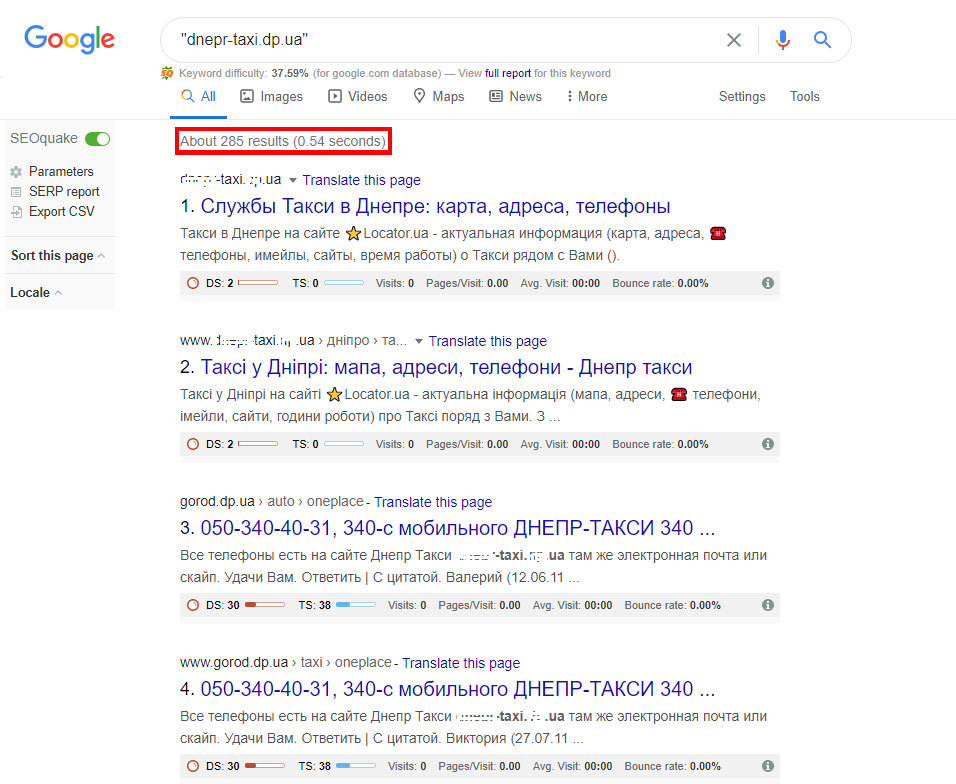Viewport: 956px width, 784px height.
Task: Click 'Pages/Visit: 0.00' in result 3 bar
Action: click(479, 605)
